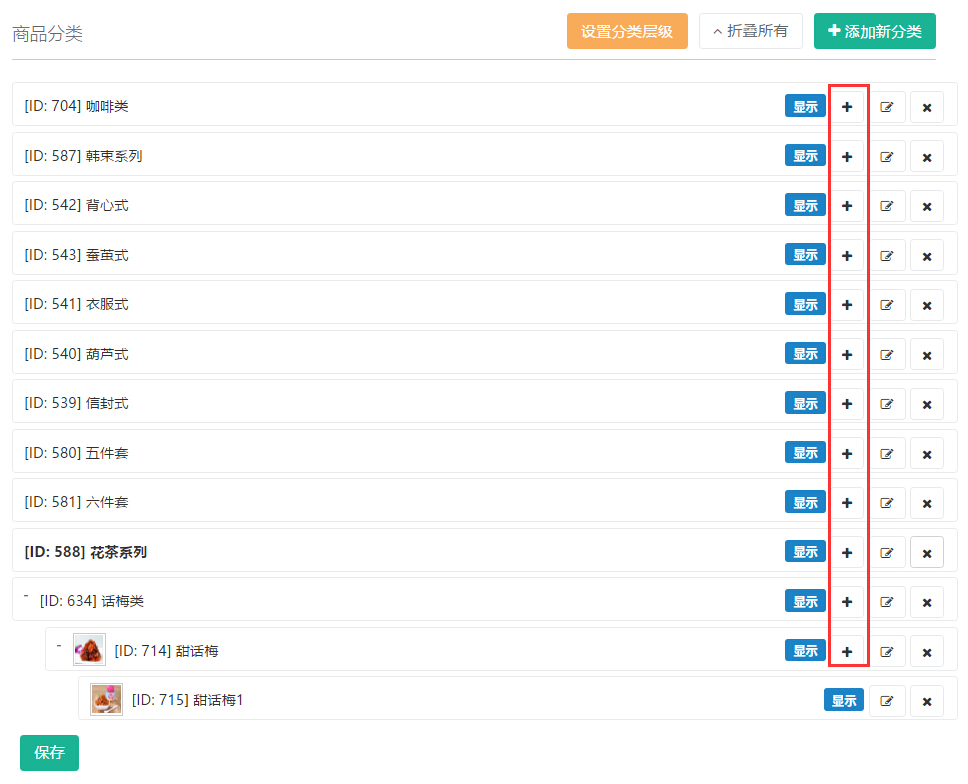The image size is (968, 784).
Task: Collapse the 话梅类 category tree
Action: coord(27,598)
